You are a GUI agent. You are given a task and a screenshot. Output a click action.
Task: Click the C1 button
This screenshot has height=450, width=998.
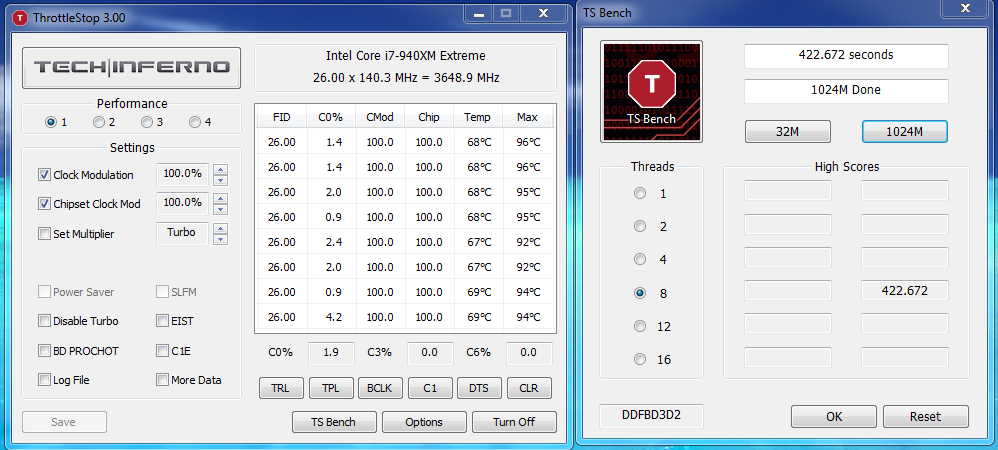pyautogui.click(x=430, y=388)
